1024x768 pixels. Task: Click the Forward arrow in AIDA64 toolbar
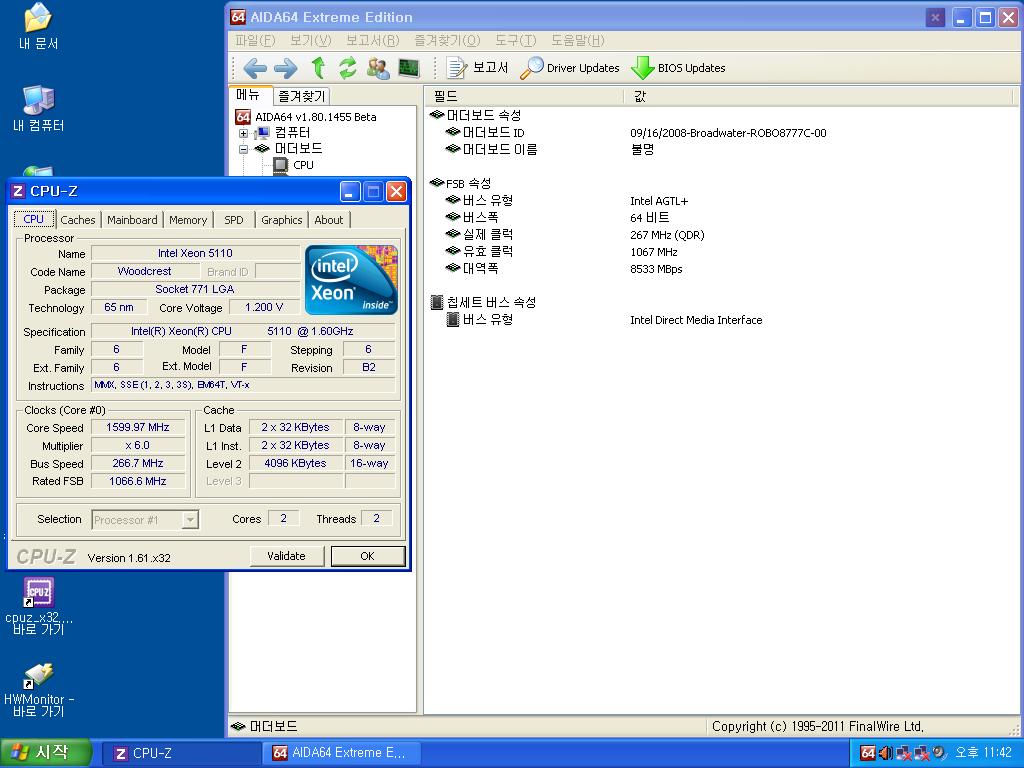(x=285, y=68)
